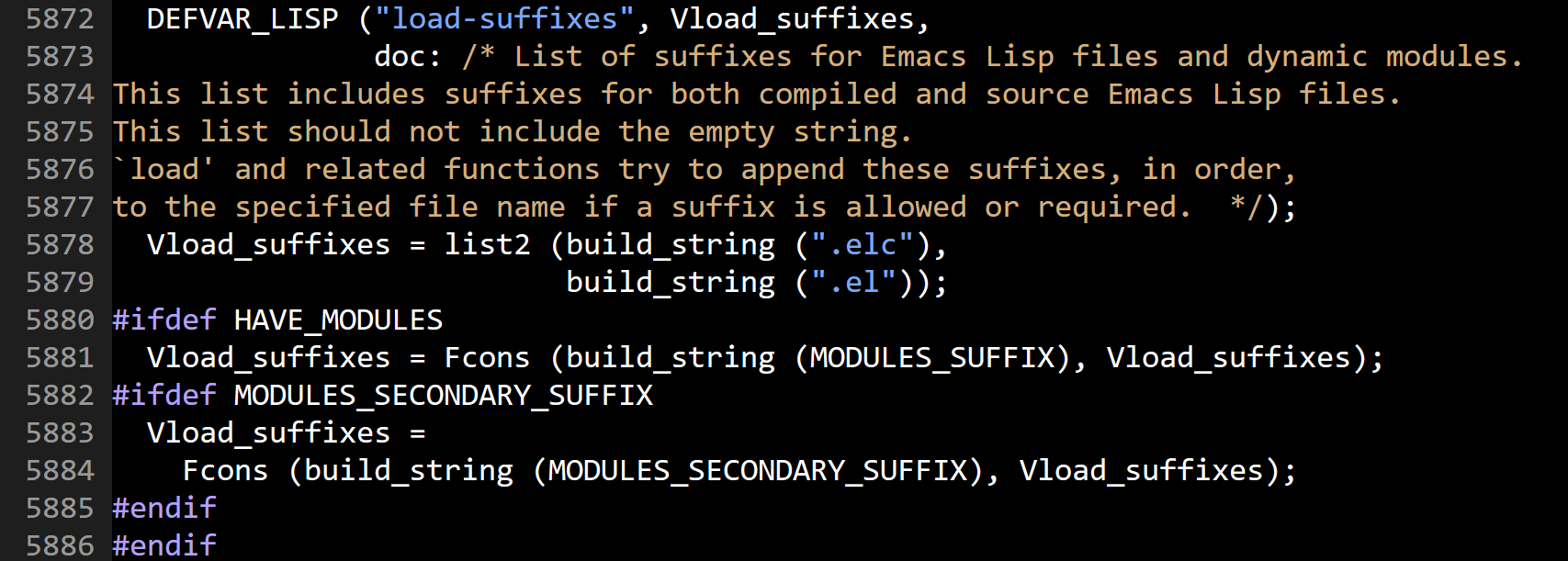Click Vload_suffixes on line 5883
The image size is (1568, 561).
click(x=269, y=432)
